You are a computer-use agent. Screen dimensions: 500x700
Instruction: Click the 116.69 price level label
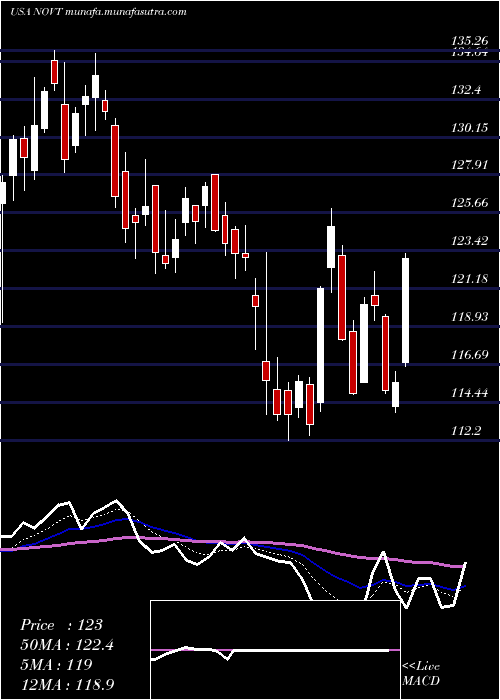pyautogui.click(x=470, y=355)
